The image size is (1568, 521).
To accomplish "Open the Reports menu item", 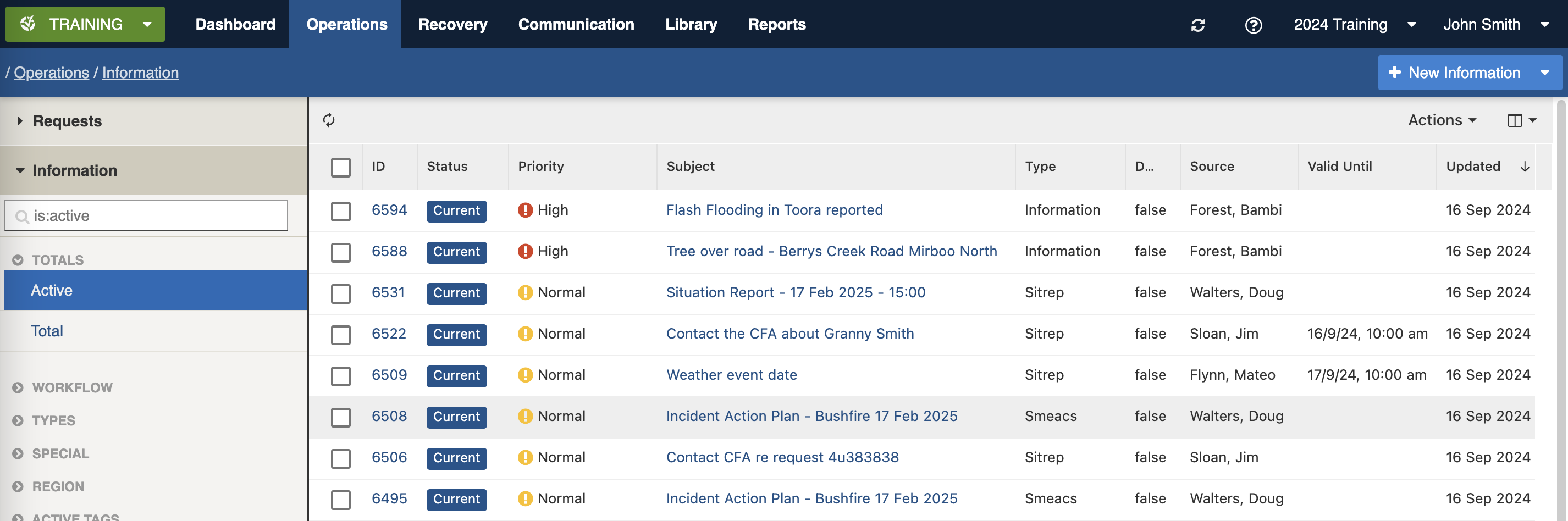I will pos(776,25).
